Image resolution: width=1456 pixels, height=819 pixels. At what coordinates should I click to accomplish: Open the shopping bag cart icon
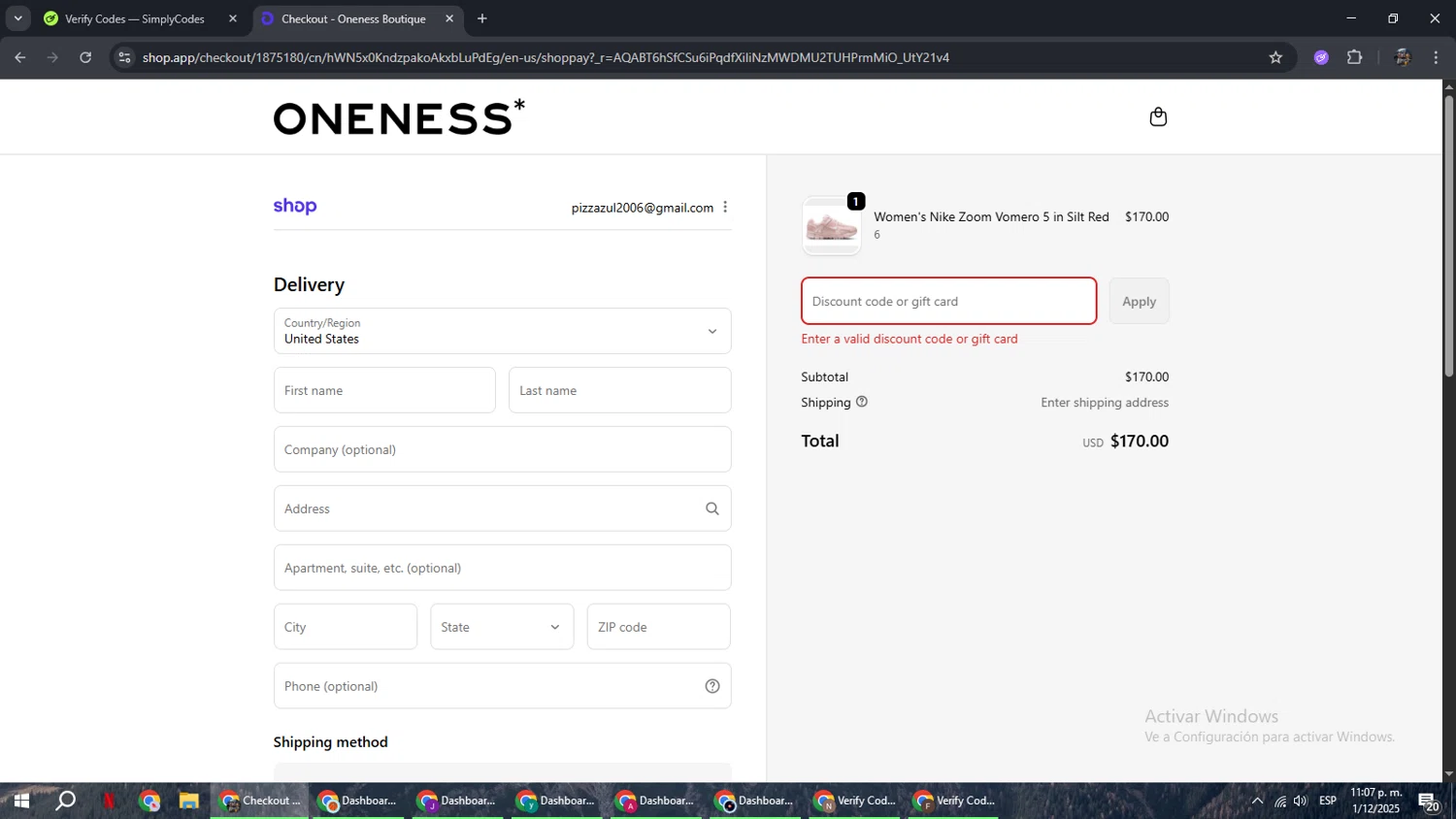[1158, 117]
